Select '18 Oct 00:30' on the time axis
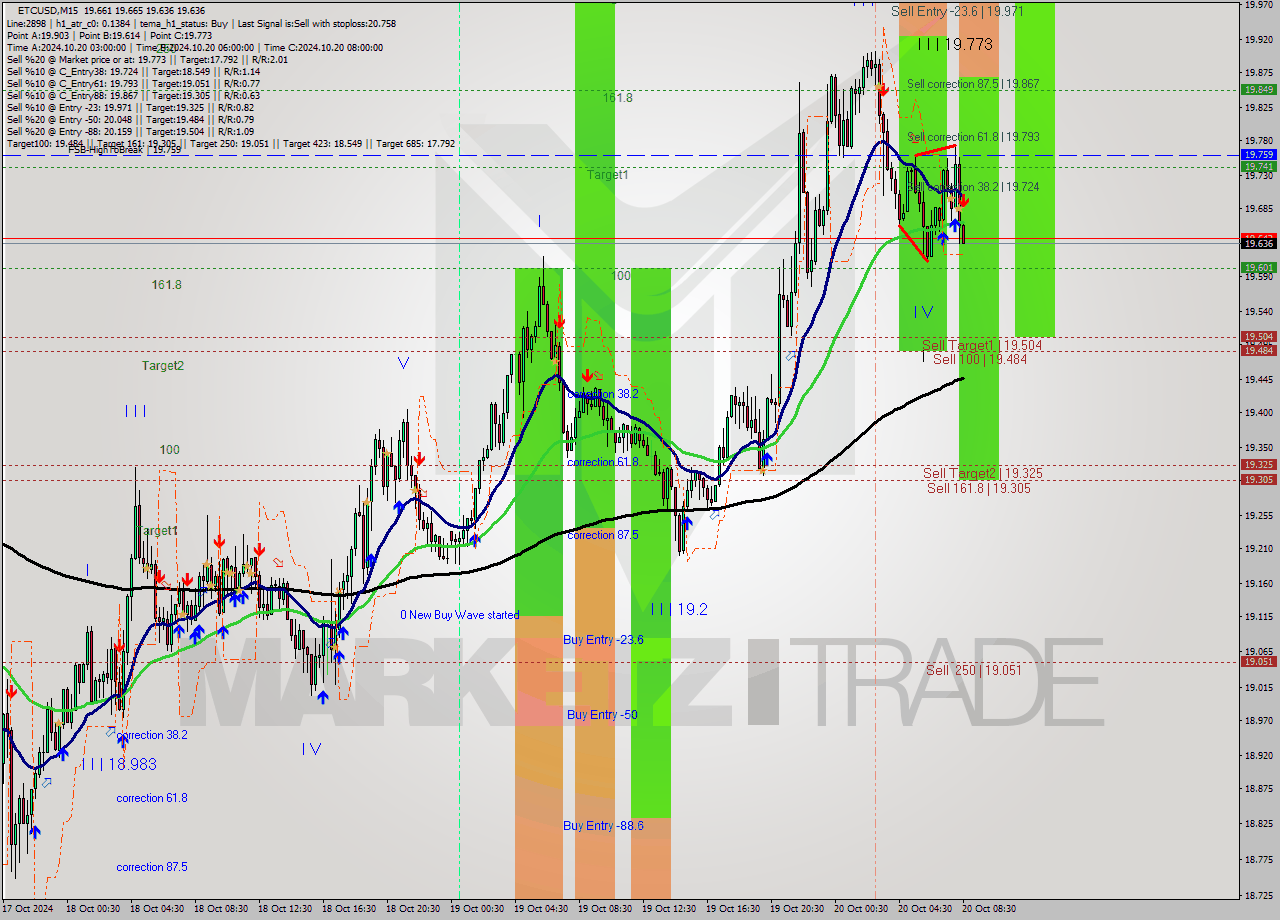 click(x=94, y=909)
